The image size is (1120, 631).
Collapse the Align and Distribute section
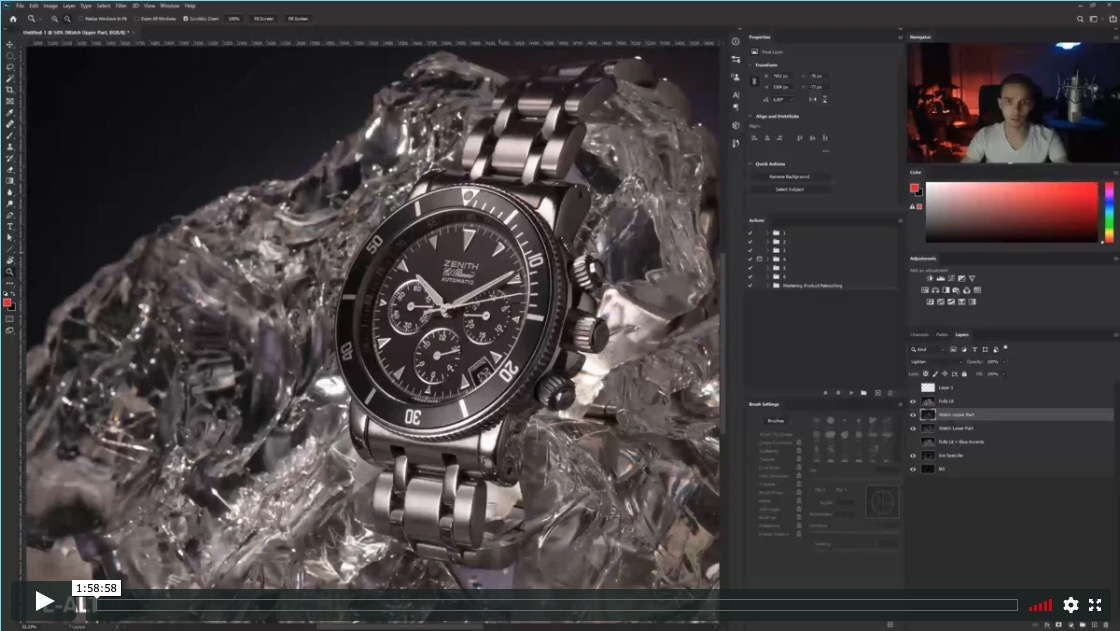(751, 116)
